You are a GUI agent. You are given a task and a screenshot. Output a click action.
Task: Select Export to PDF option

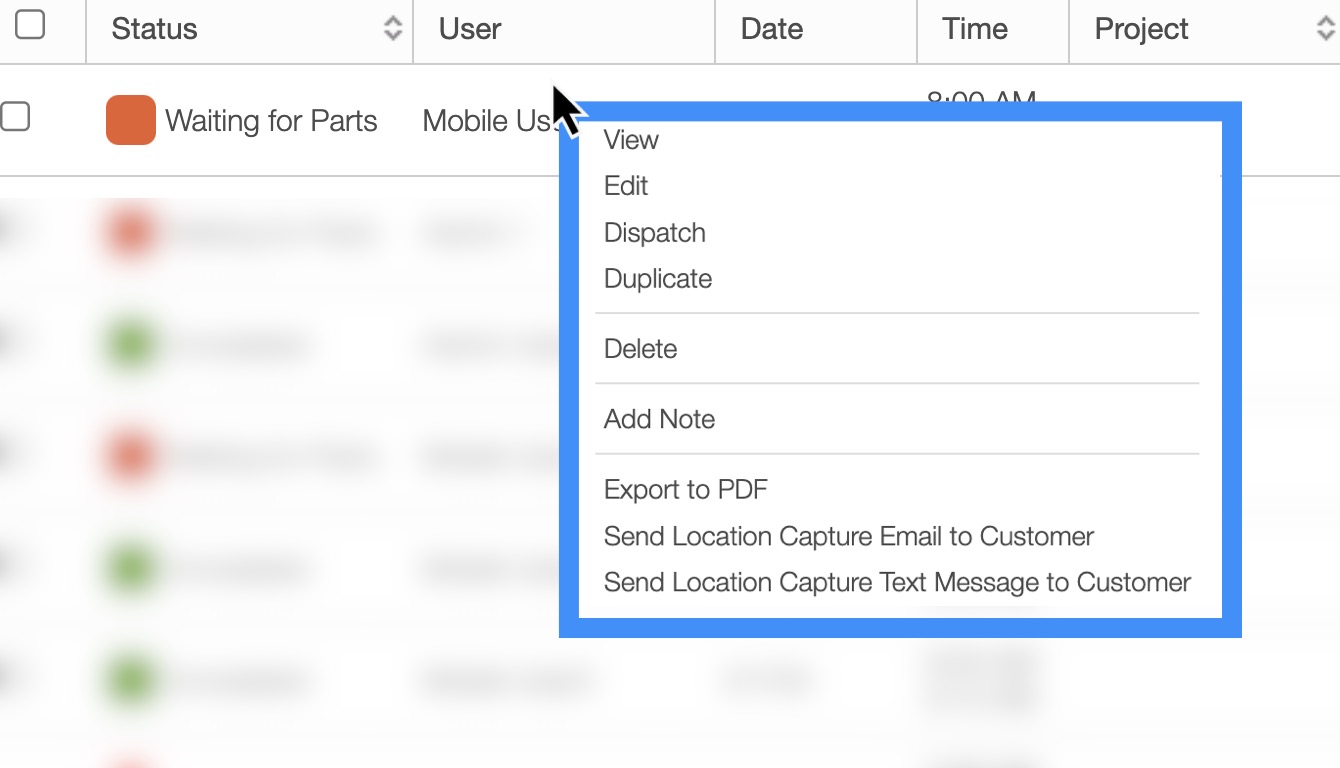pos(686,490)
